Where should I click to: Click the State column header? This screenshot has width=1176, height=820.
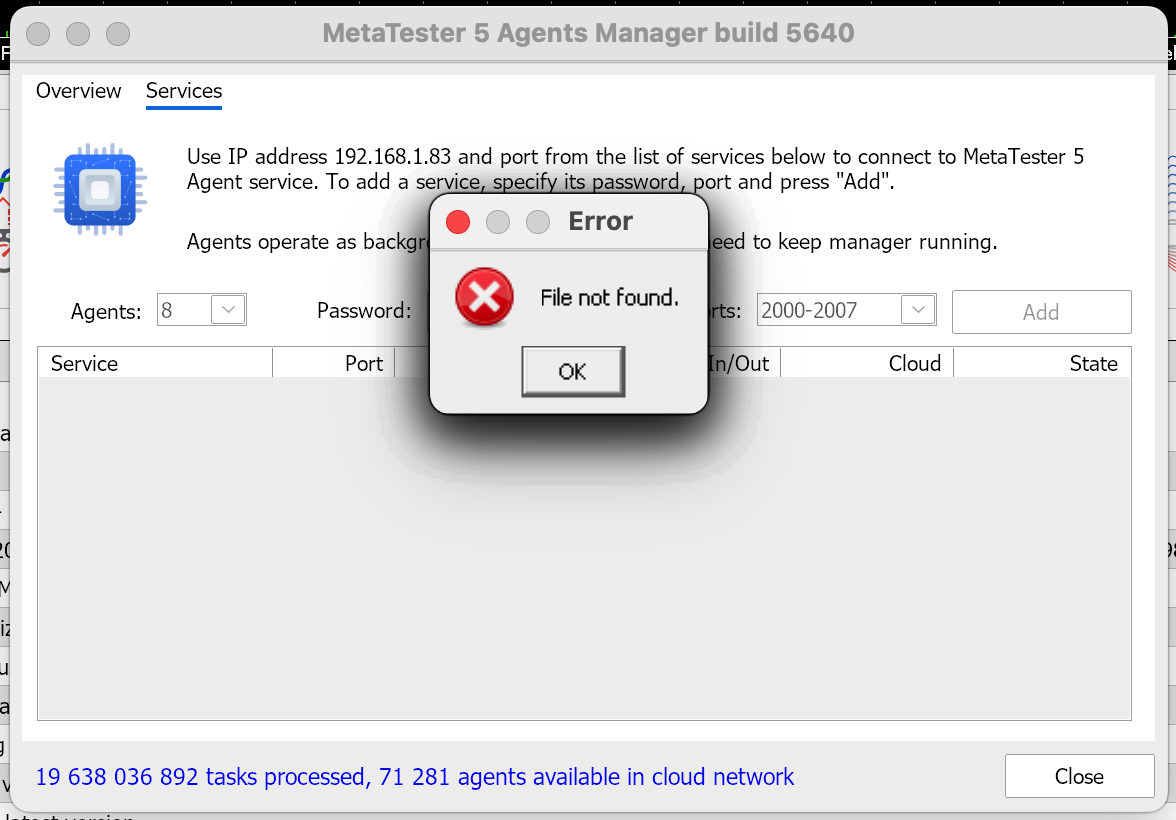click(1042, 363)
